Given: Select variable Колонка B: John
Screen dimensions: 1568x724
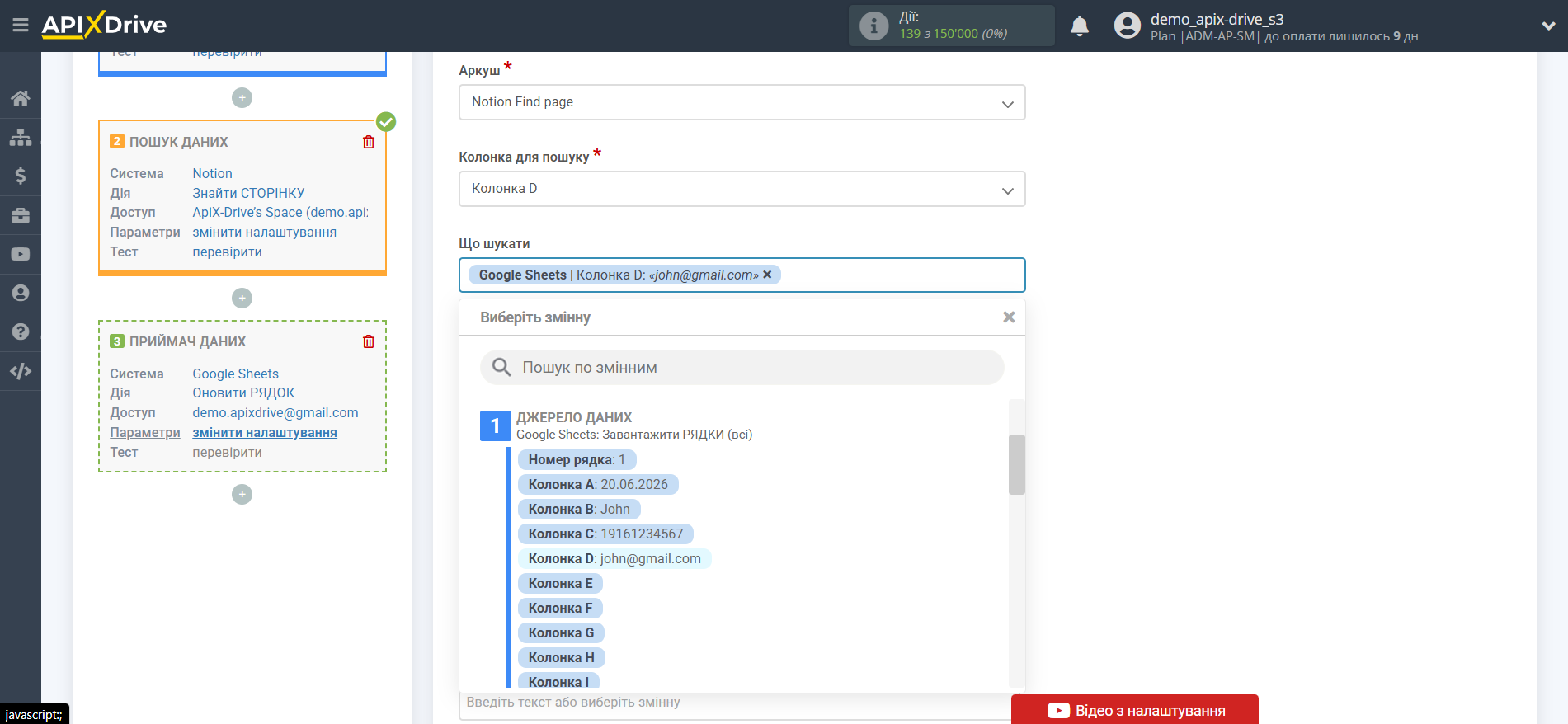Looking at the screenshot, I should [579, 509].
